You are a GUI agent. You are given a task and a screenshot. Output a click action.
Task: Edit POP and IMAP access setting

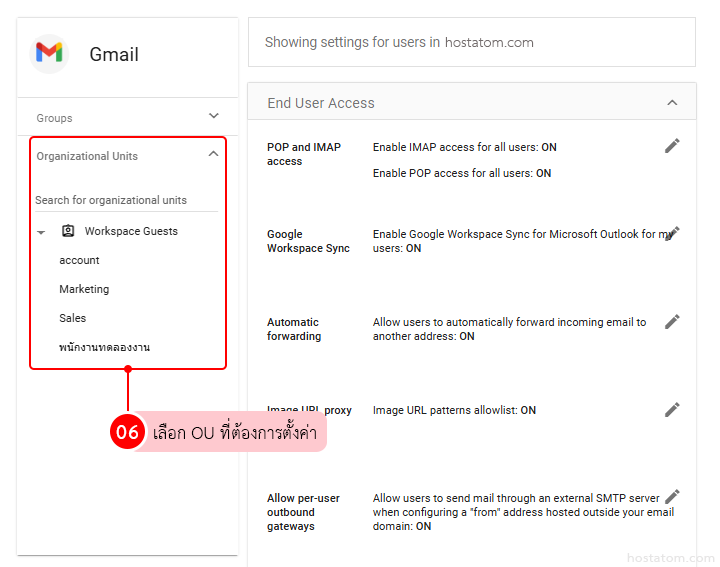tap(672, 146)
